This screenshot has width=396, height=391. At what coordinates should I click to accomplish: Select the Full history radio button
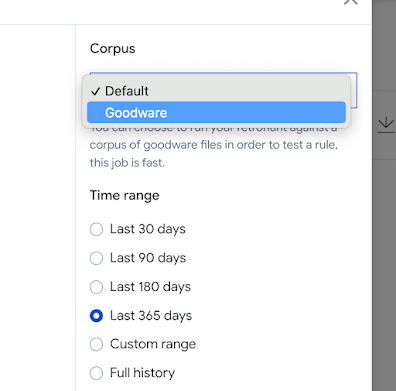[x=96, y=373]
